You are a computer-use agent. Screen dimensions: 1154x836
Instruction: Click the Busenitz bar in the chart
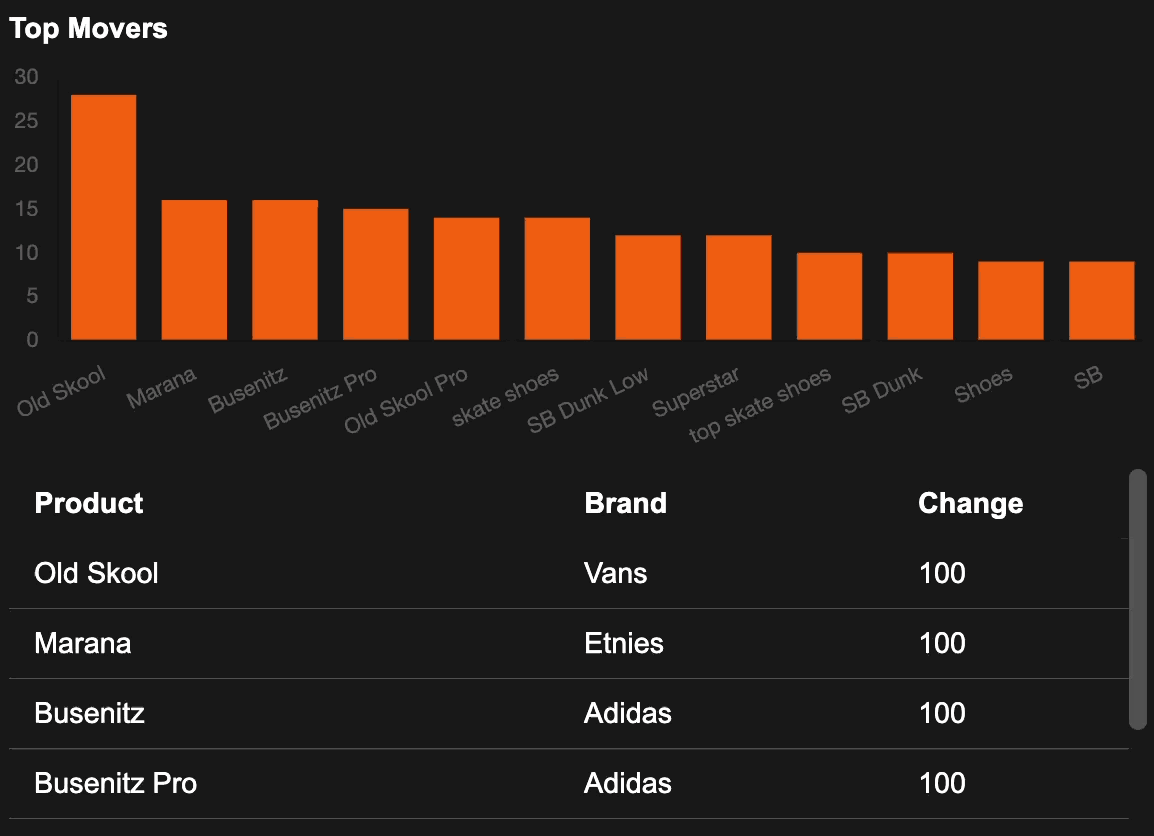(x=285, y=270)
